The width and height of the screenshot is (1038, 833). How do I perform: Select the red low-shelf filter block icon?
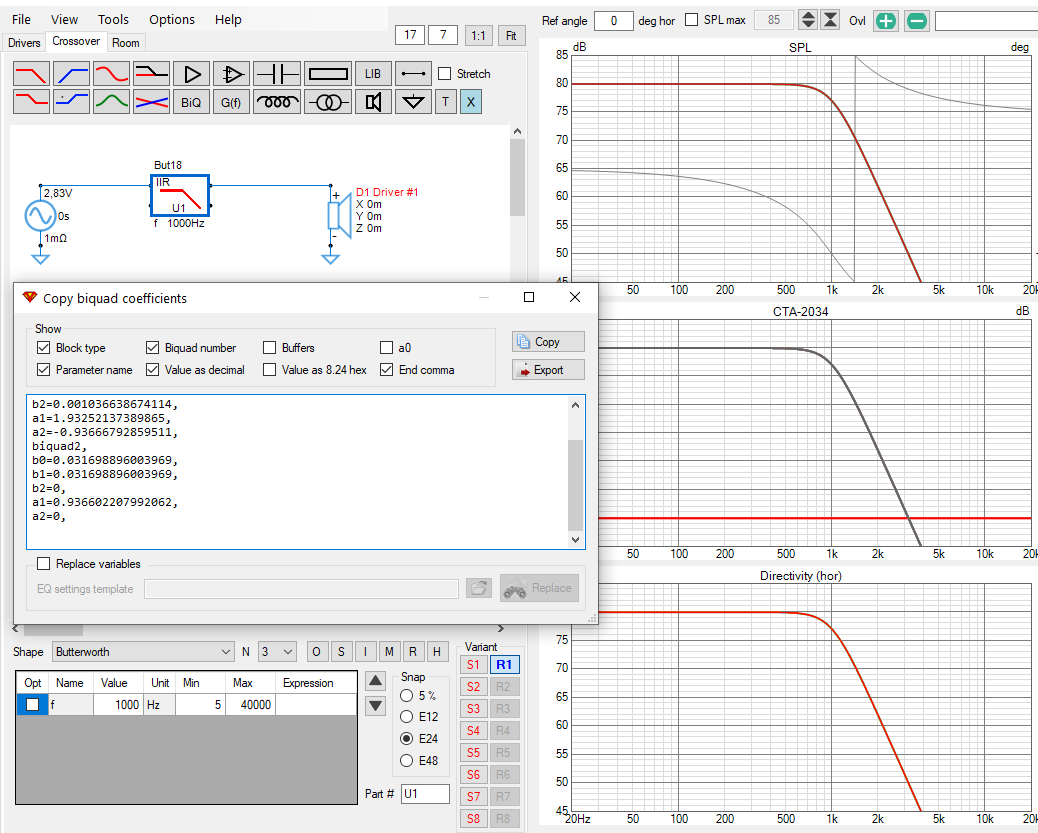coord(31,102)
